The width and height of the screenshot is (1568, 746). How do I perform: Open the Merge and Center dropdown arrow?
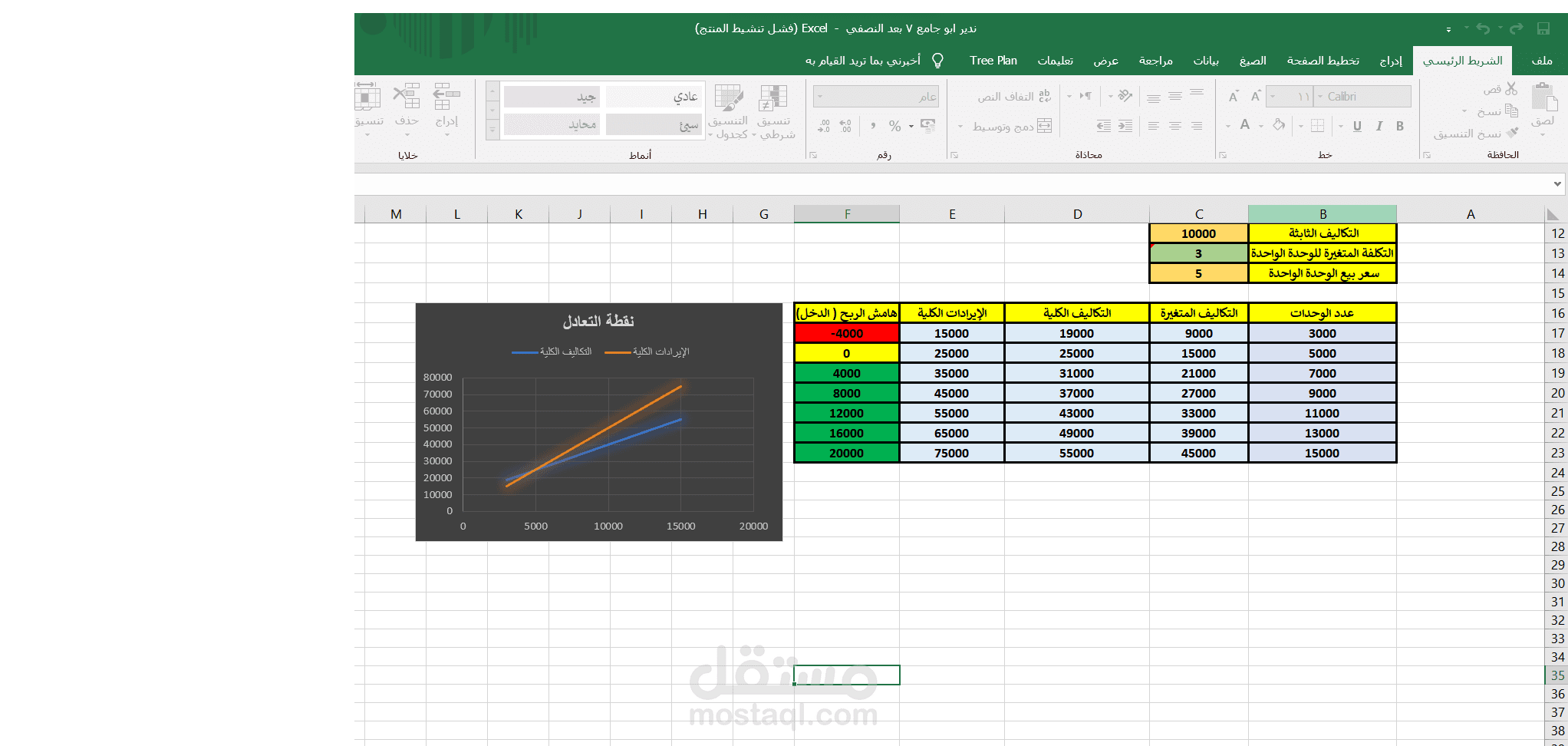(960, 126)
